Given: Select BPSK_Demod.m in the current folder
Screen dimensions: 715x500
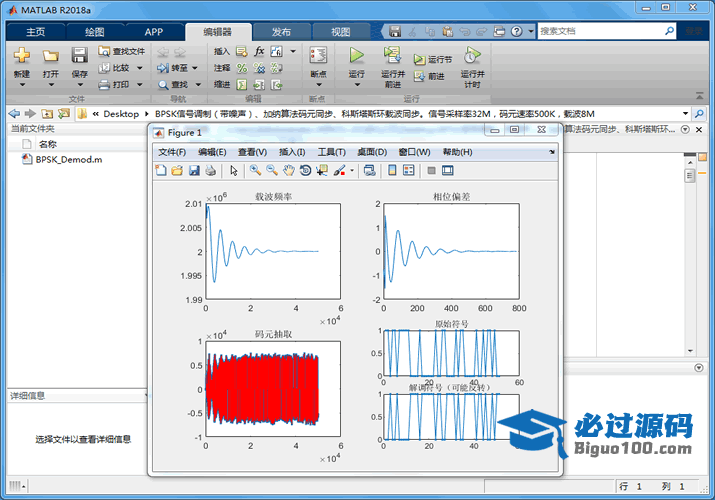Looking at the screenshot, I should click(x=62, y=160).
